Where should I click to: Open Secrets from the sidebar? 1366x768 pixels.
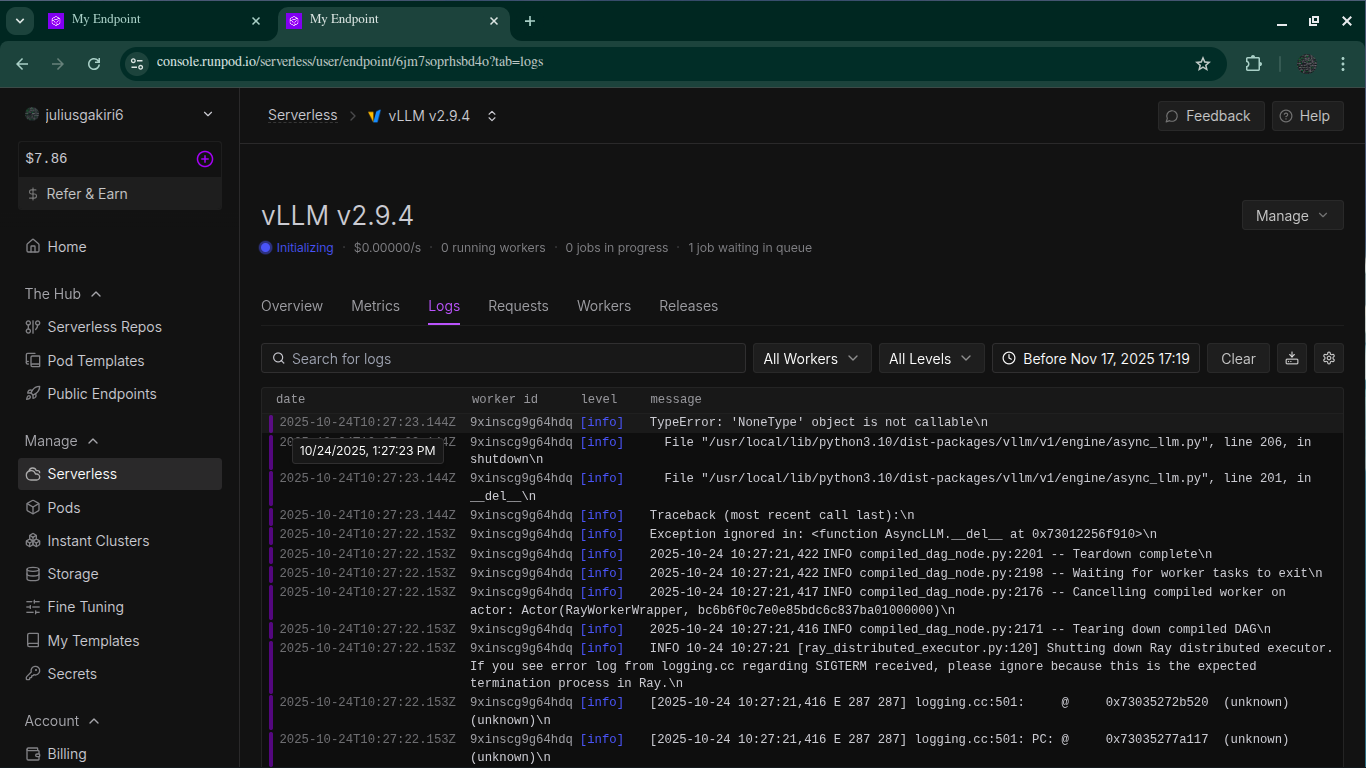click(x=72, y=674)
